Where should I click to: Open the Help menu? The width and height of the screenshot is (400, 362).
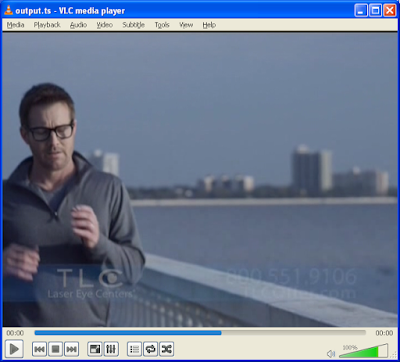[x=209, y=25]
